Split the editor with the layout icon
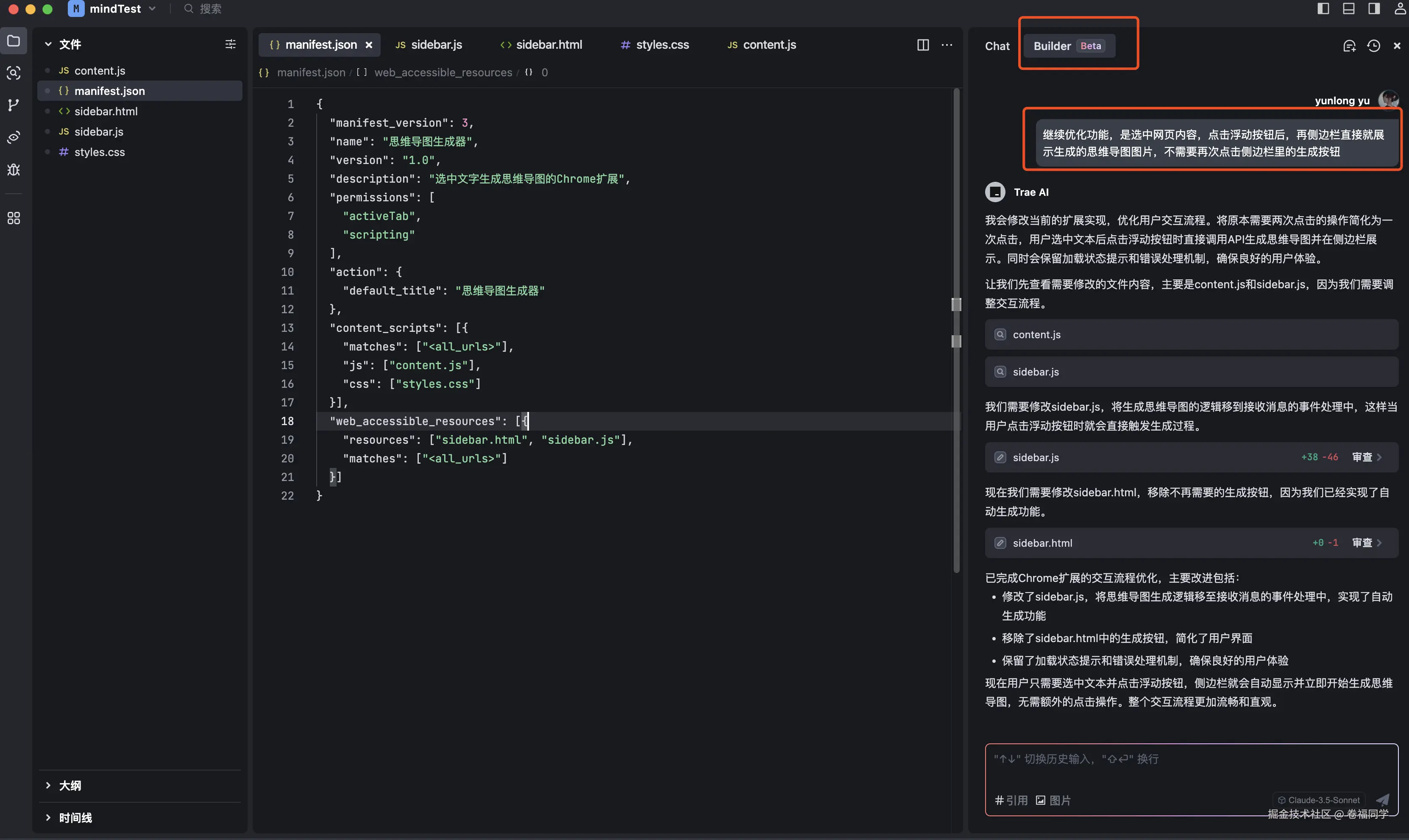Viewport: 1409px width, 840px height. tap(923, 45)
